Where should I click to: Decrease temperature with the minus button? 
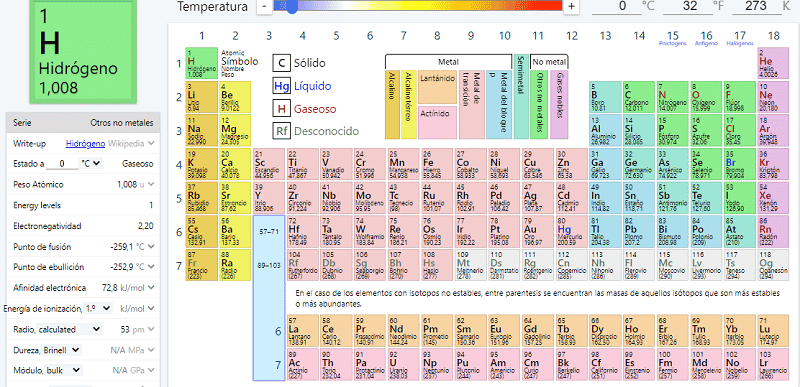(264, 6)
